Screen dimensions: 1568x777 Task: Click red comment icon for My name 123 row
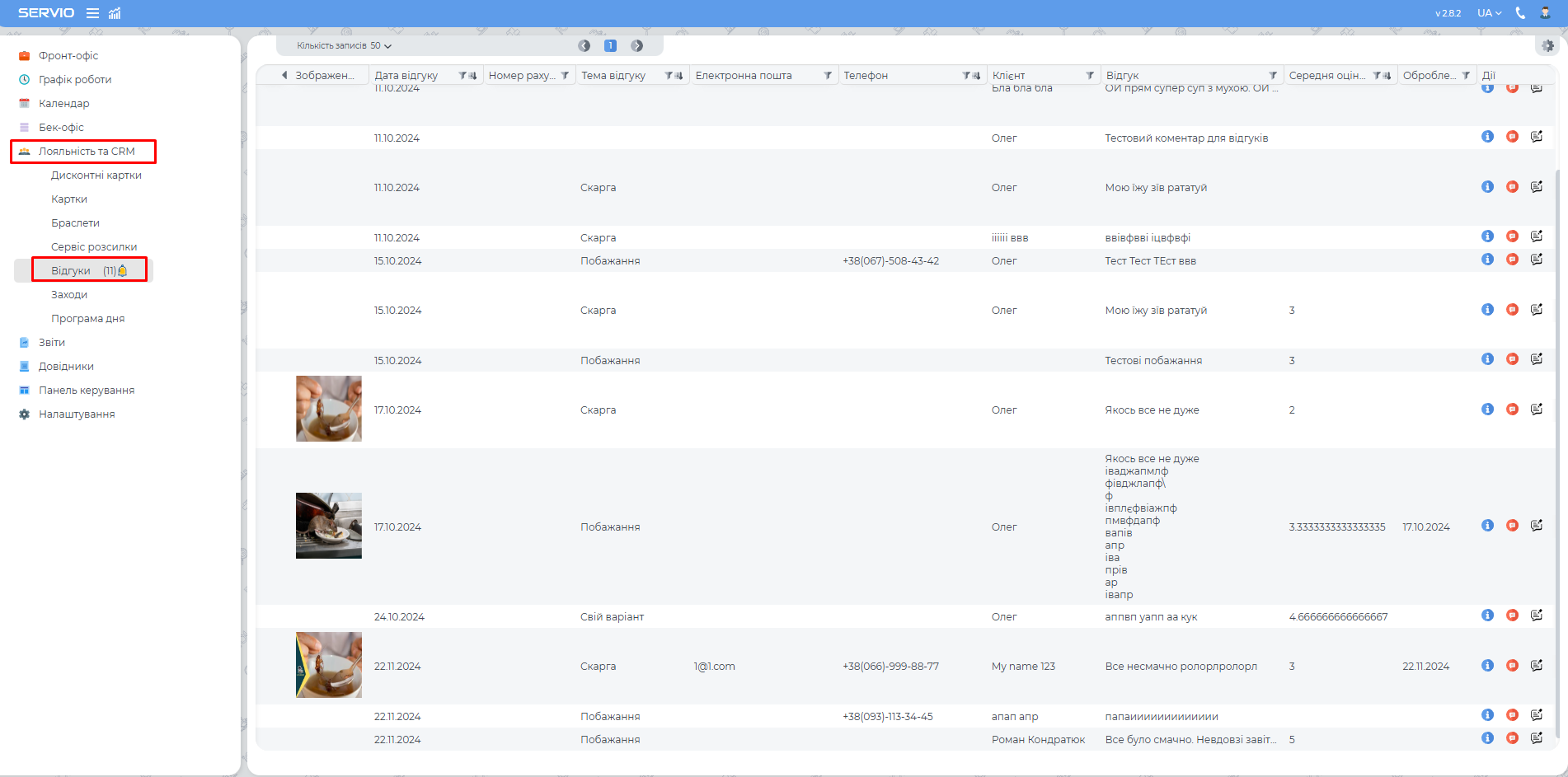(1512, 666)
